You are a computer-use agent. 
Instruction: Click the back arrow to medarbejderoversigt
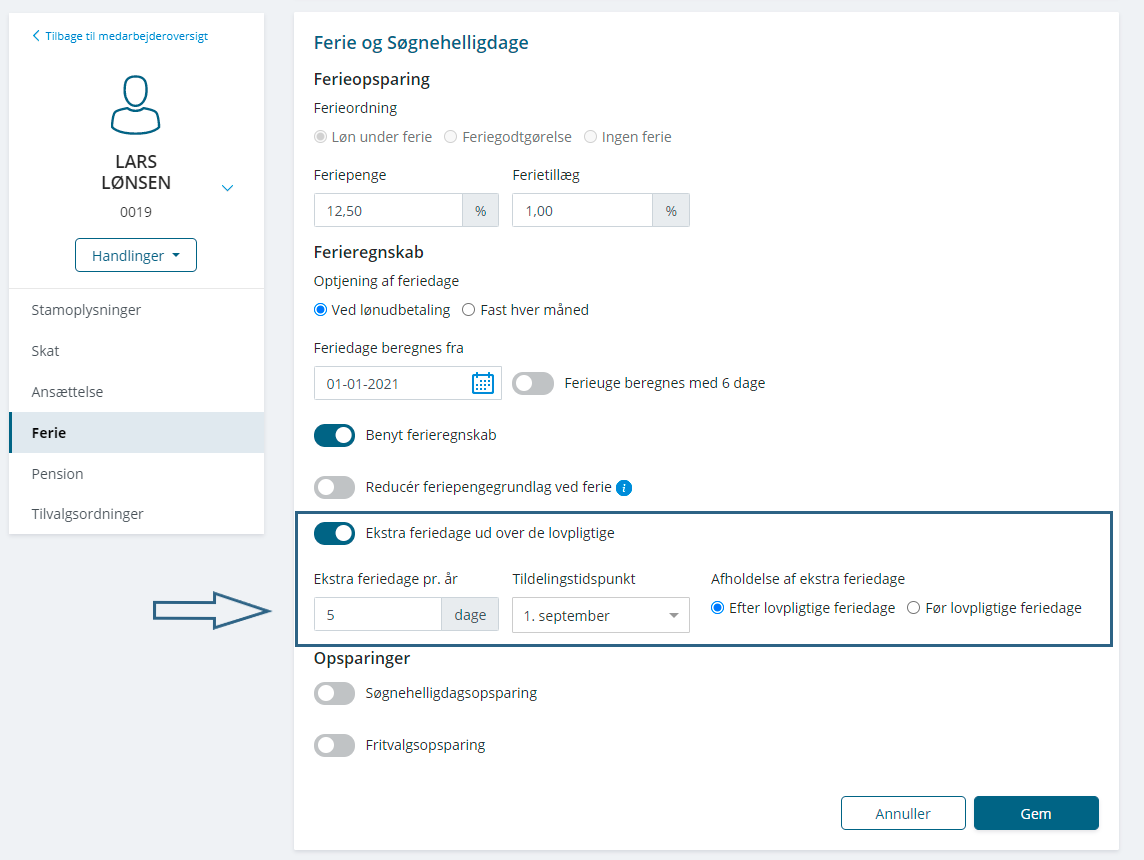tap(37, 36)
